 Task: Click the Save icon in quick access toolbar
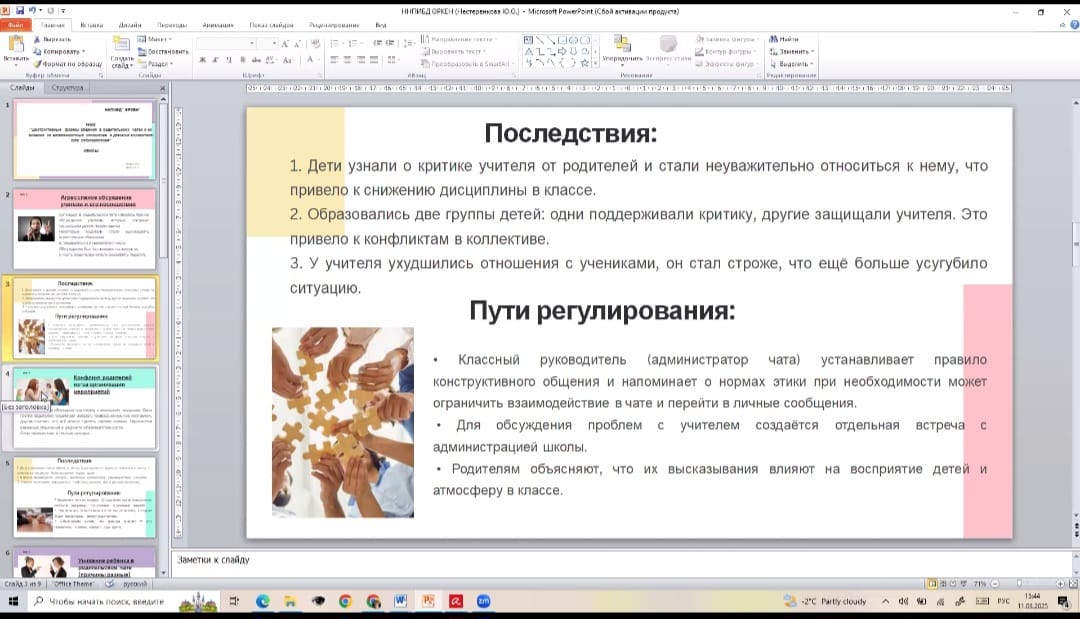click(20, 11)
